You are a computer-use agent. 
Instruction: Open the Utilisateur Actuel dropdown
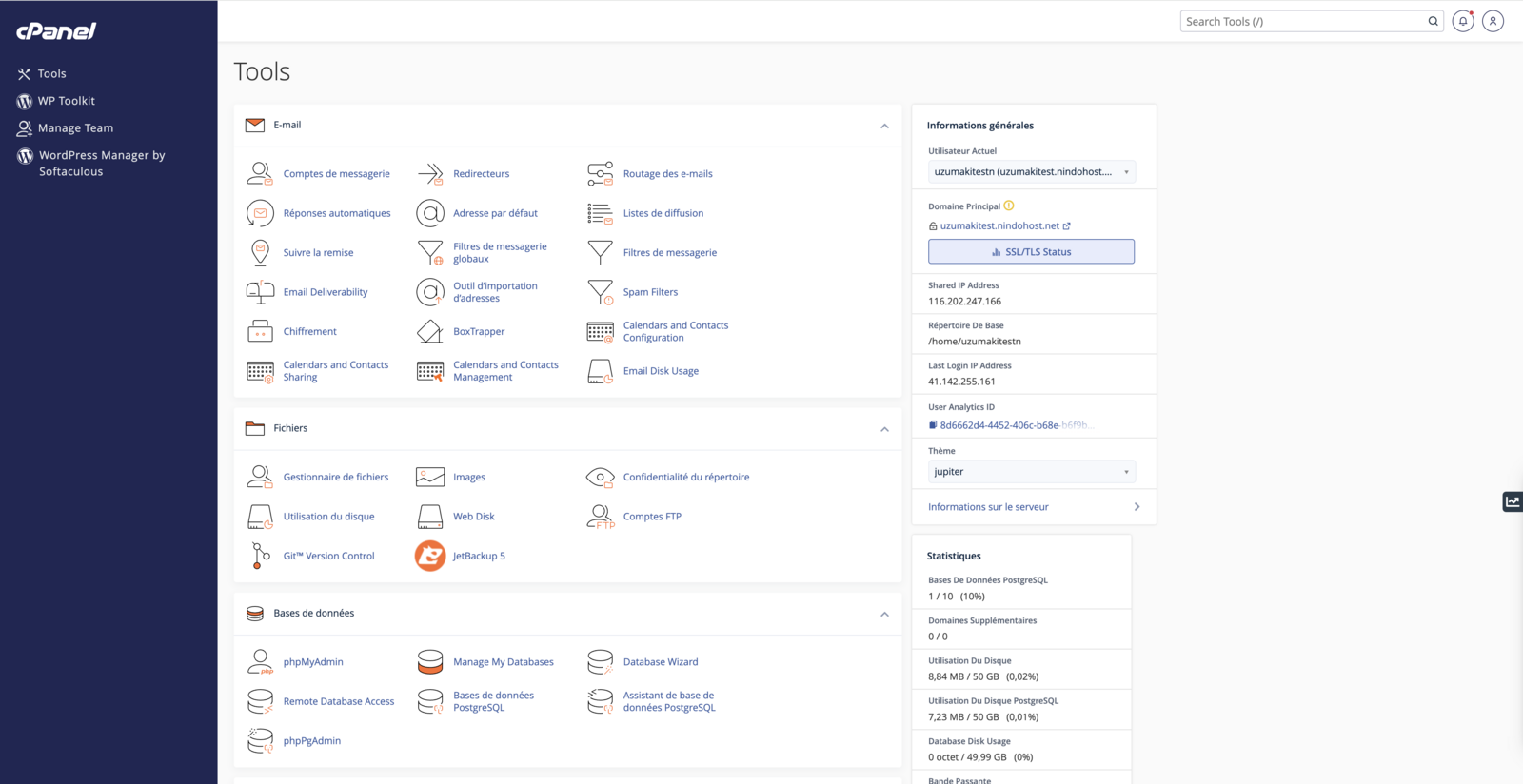pos(1032,172)
